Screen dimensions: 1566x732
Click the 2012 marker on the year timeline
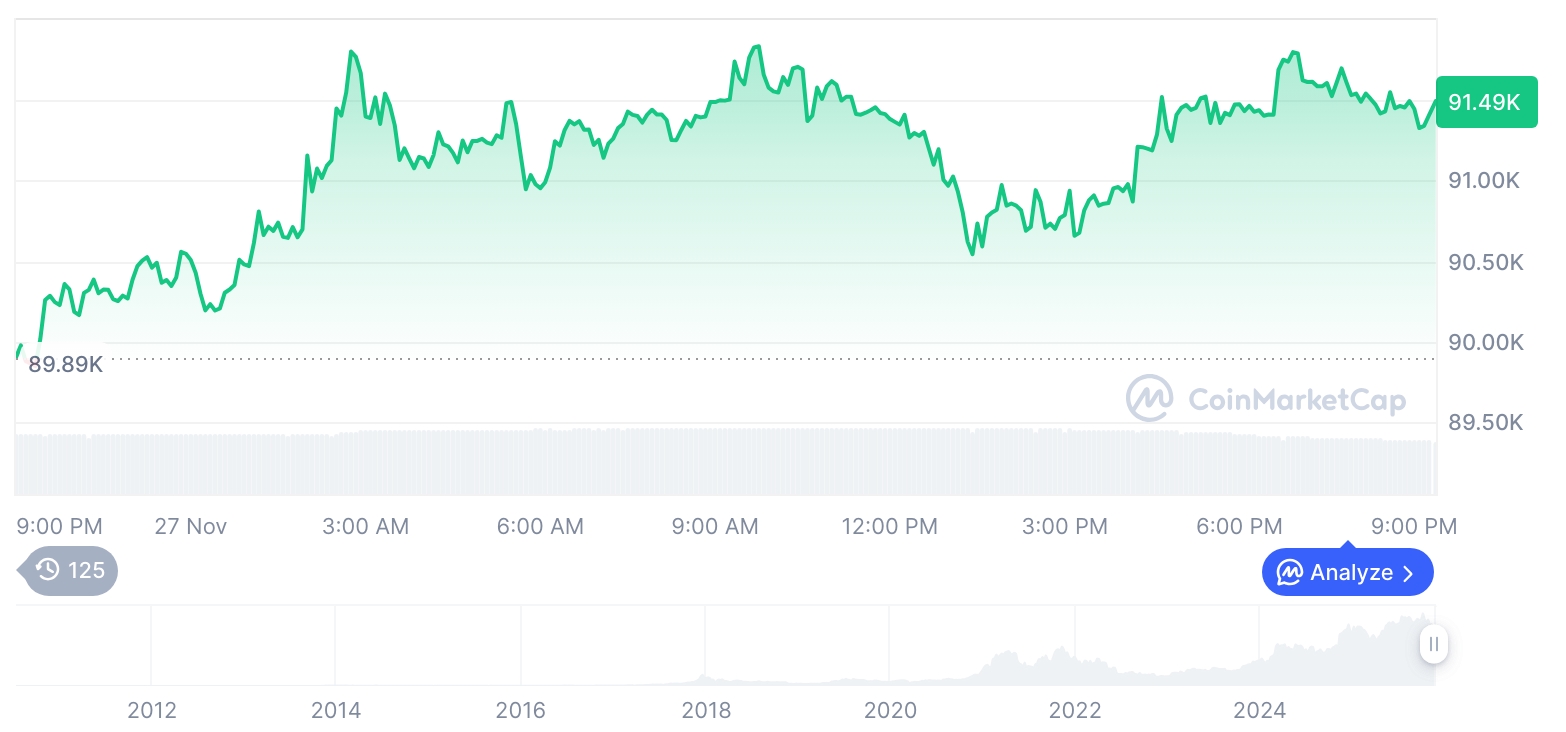coord(152,711)
